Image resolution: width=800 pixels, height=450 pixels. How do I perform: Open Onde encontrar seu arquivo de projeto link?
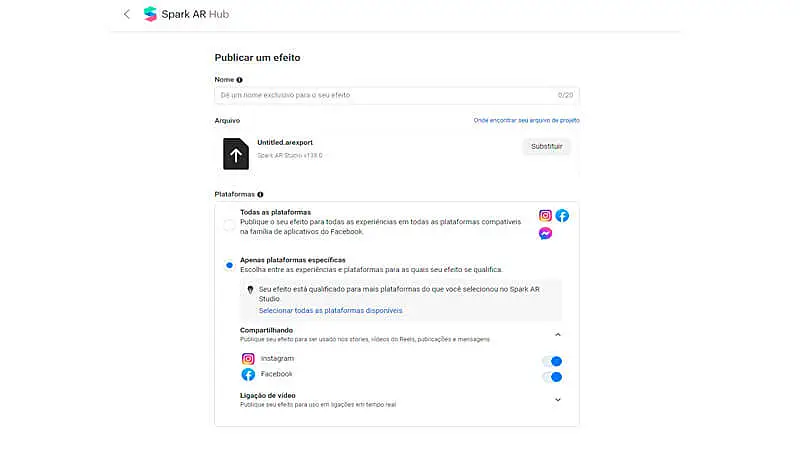pos(527,120)
